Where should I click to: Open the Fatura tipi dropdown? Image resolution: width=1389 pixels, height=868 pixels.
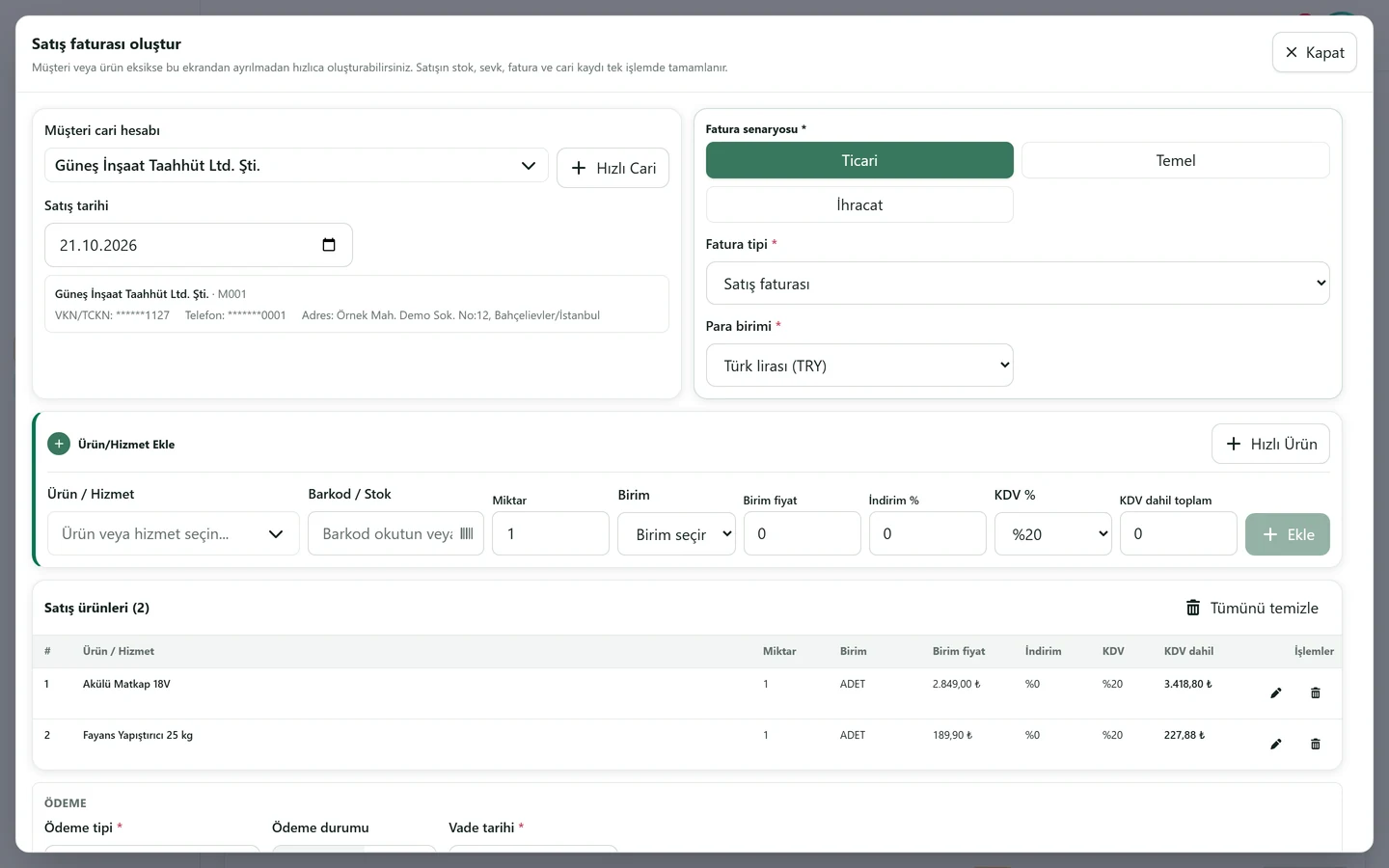(1018, 284)
